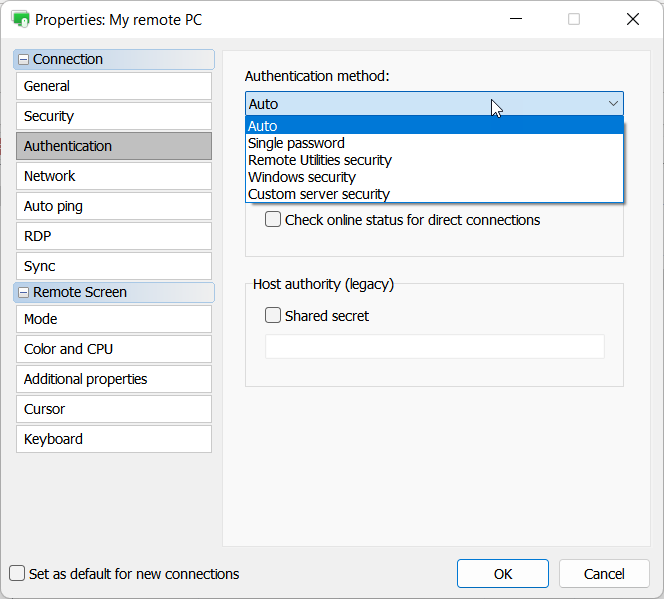Go to the Network settings page
This screenshot has width=664, height=599.
coord(113,176)
